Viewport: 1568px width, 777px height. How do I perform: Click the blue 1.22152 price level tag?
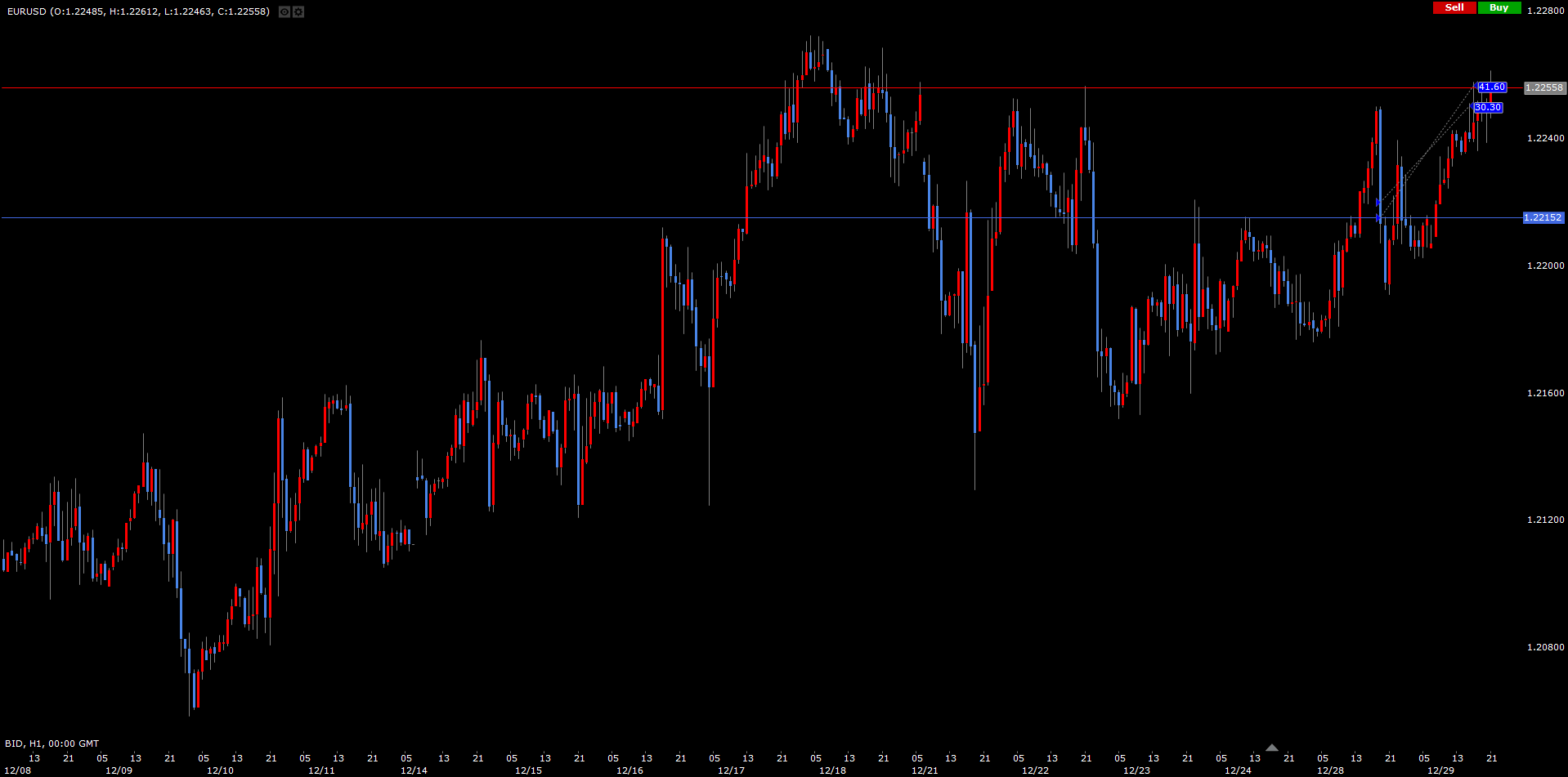1543,218
